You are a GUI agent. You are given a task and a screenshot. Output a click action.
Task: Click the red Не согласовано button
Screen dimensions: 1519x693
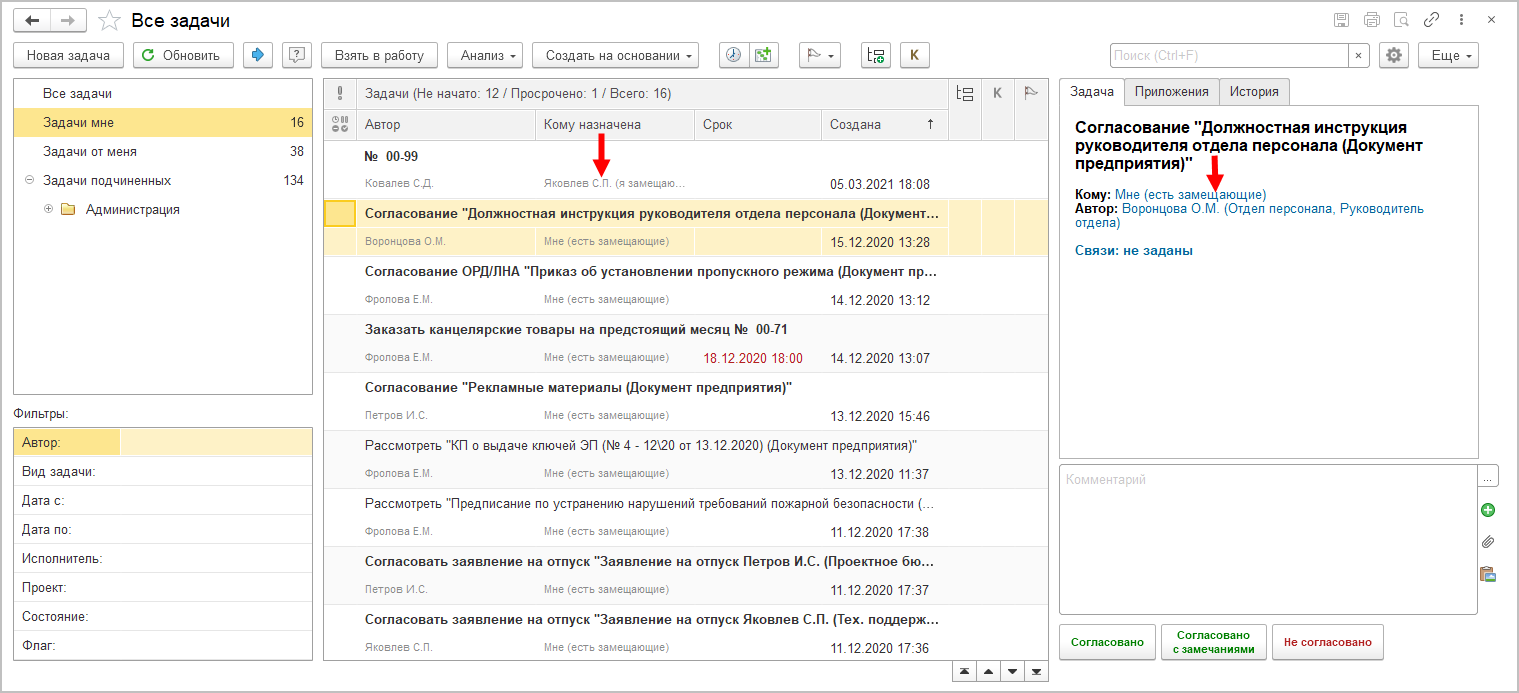tap(1327, 642)
